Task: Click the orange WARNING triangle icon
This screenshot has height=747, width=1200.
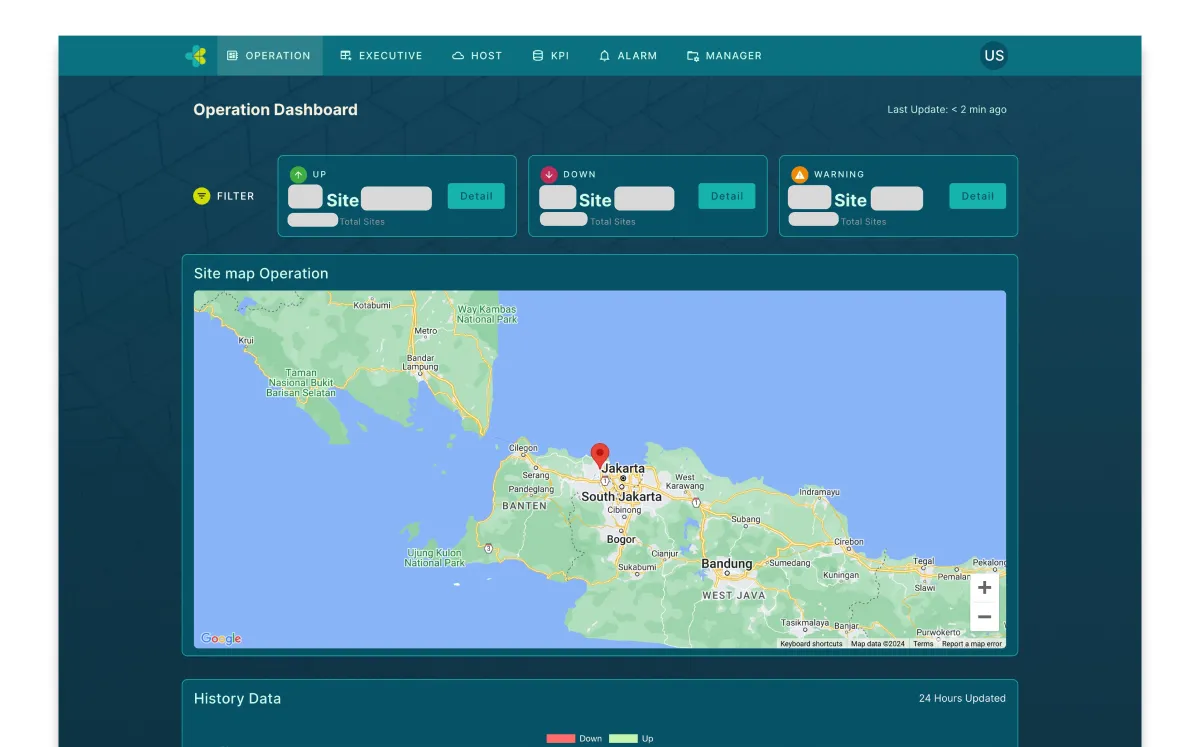Action: pos(798,174)
